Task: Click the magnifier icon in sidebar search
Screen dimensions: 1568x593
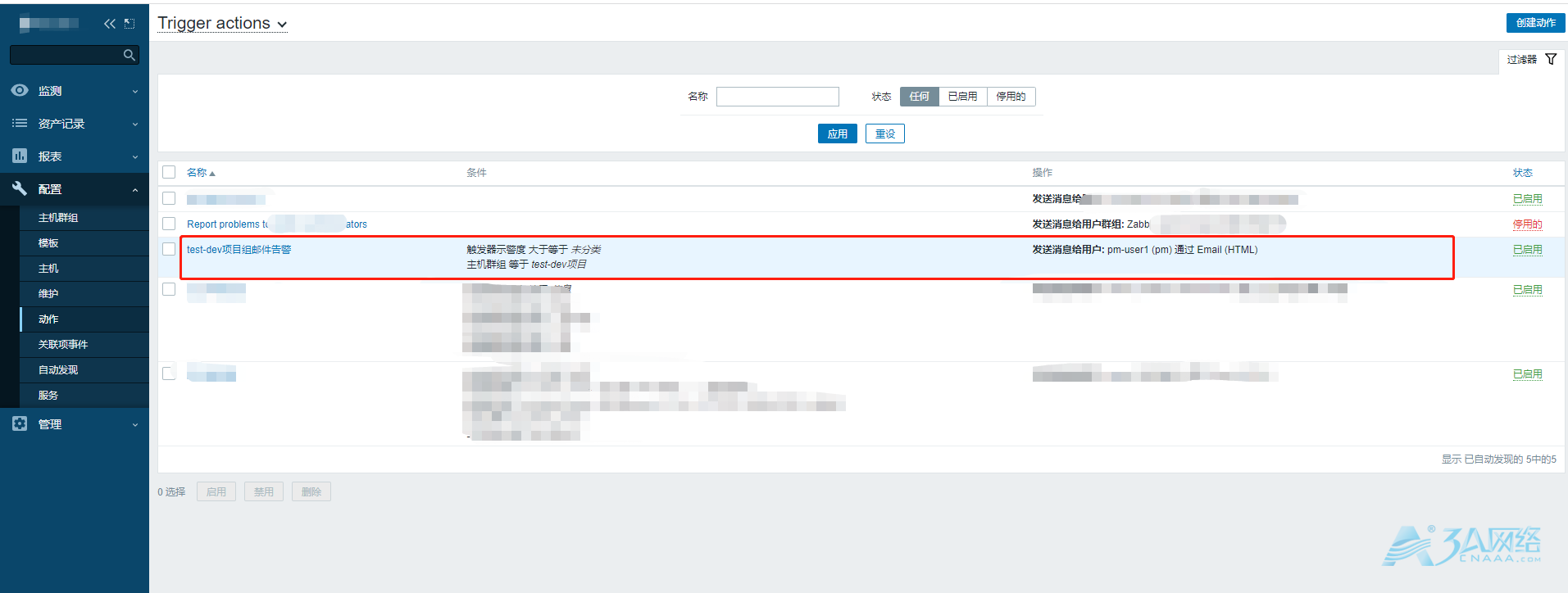Action: pyautogui.click(x=129, y=55)
